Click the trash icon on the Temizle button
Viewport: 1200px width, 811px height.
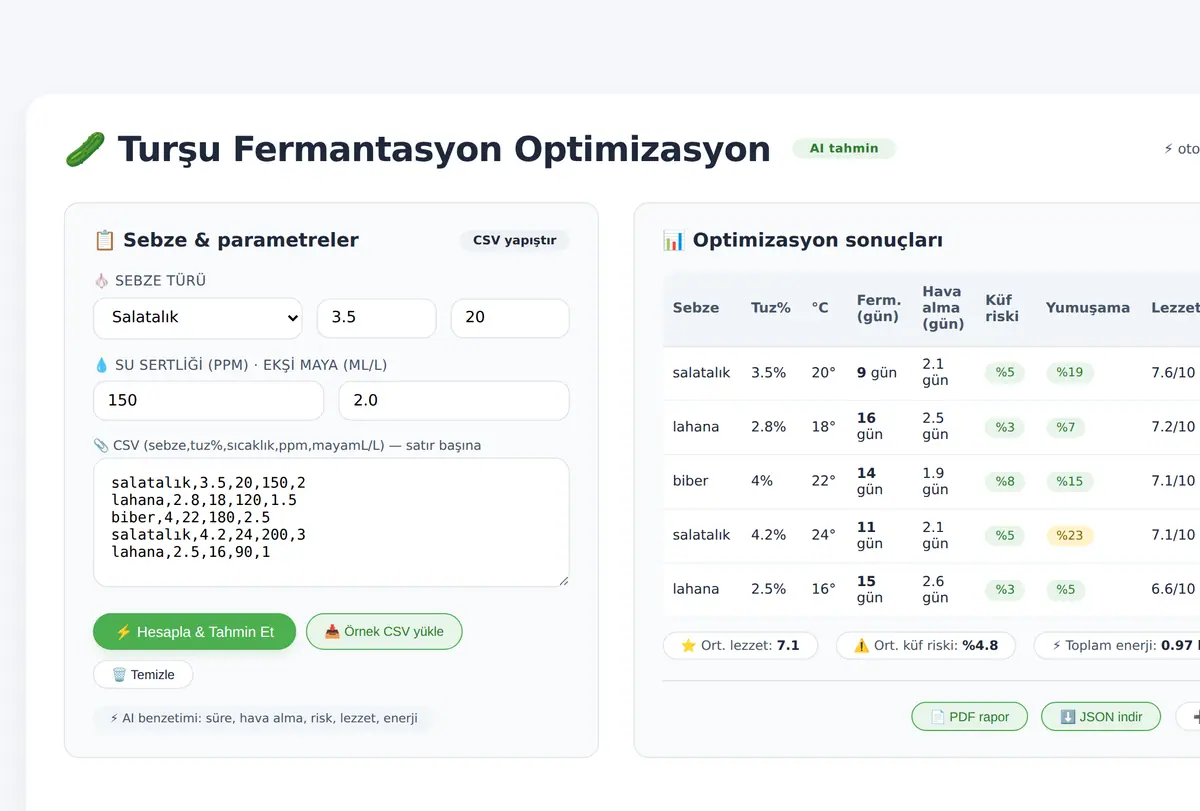[x=119, y=675]
